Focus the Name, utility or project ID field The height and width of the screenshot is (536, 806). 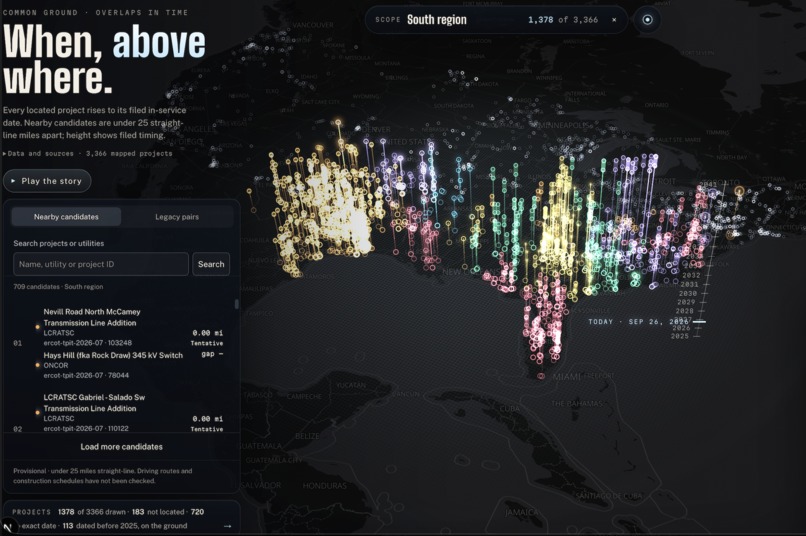point(101,264)
